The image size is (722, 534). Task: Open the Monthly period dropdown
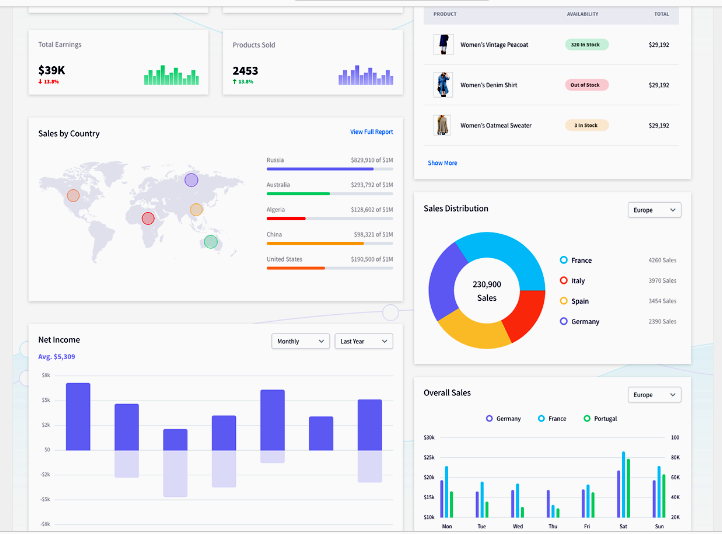(x=300, y=341)
